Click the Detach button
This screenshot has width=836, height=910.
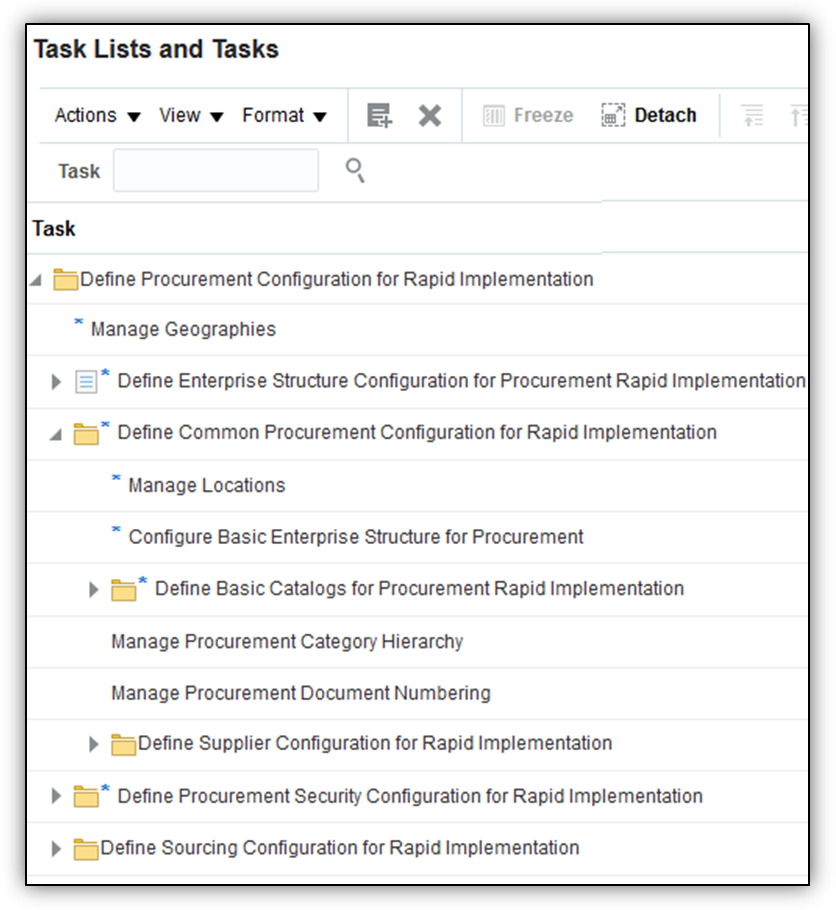[649, 116]
